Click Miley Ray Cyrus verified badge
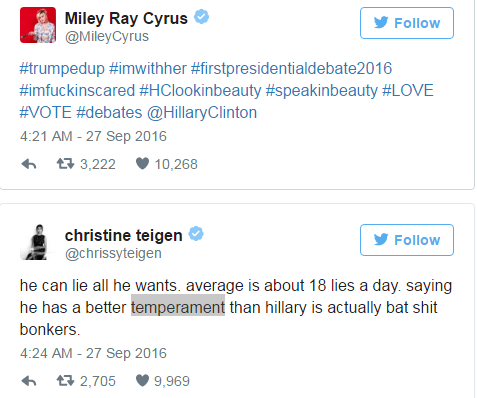 coord(201,17)
